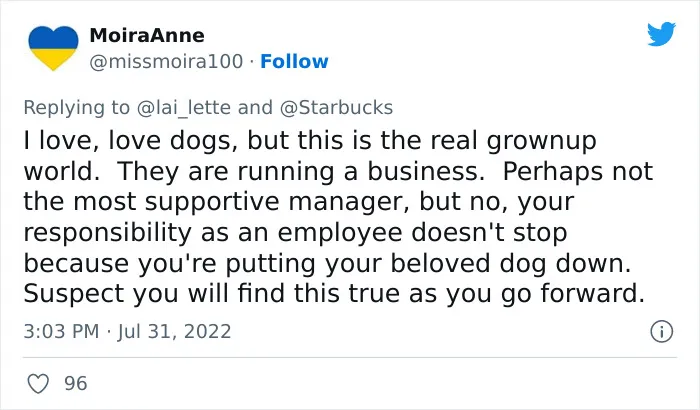Follow the MoiraAnne account

tap(294, 62)
